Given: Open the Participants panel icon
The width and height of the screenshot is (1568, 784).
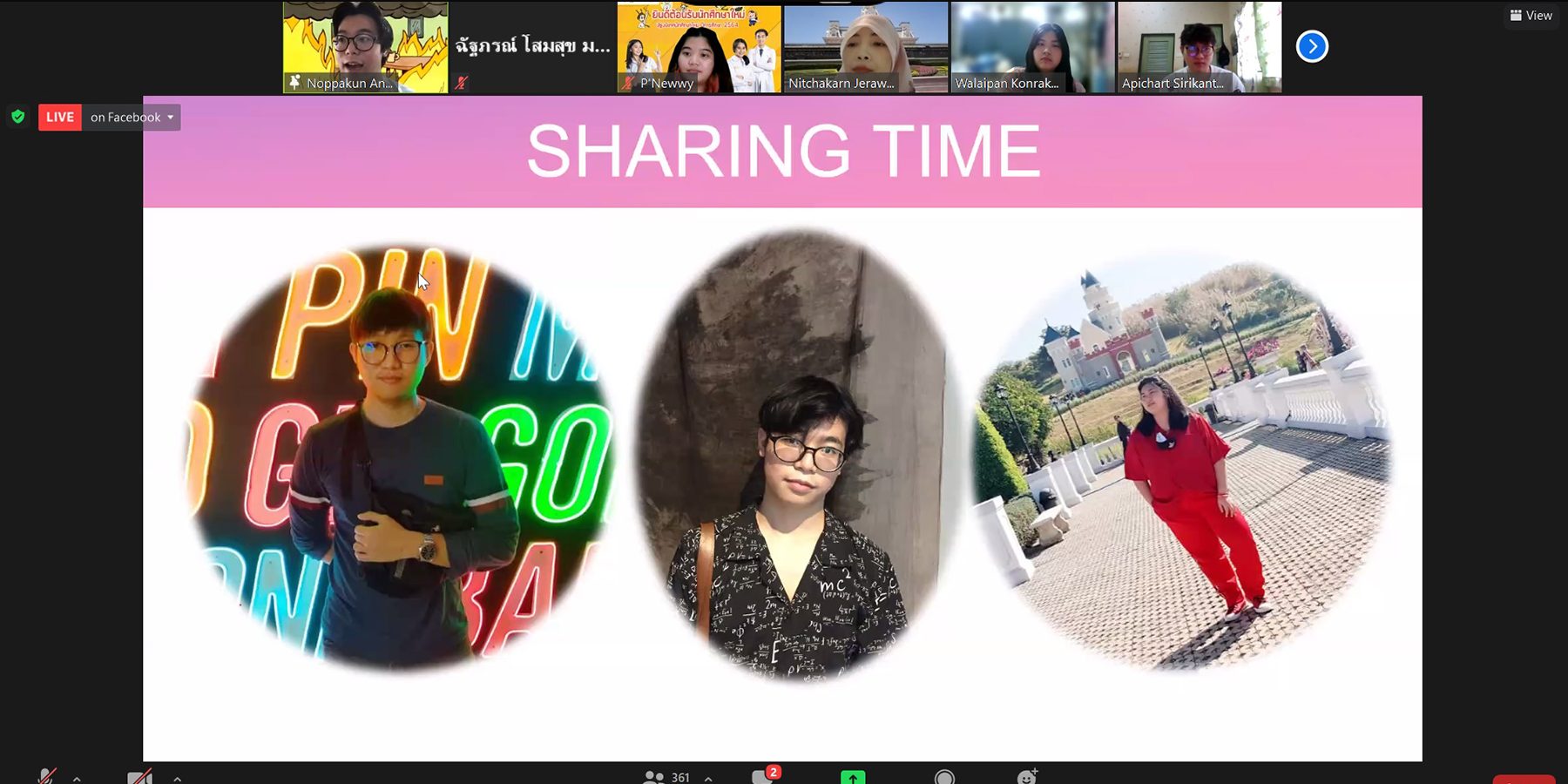Looking at the screenshot, I should coord(653,777).
